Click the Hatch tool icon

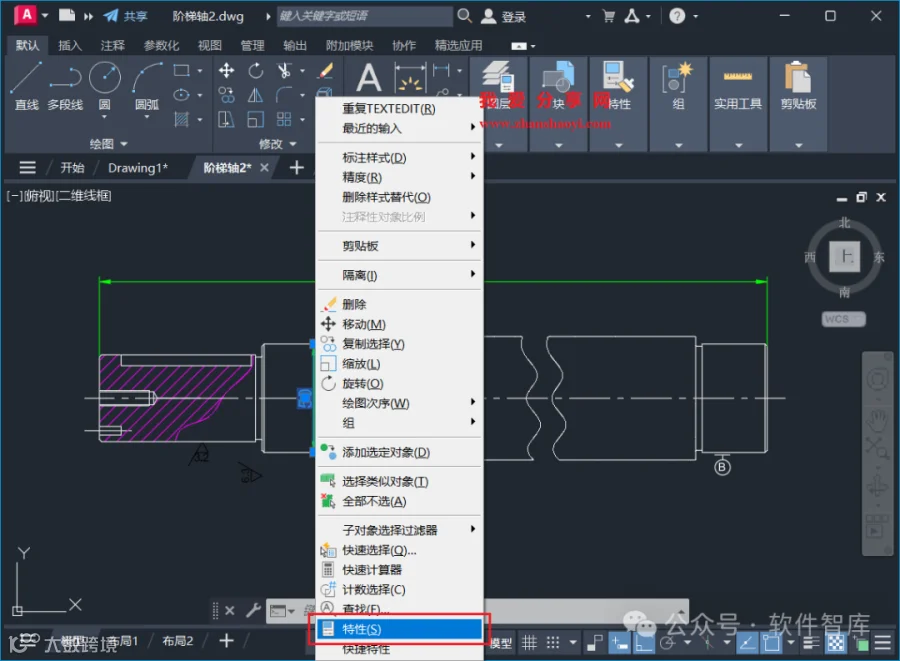point(181,119)
